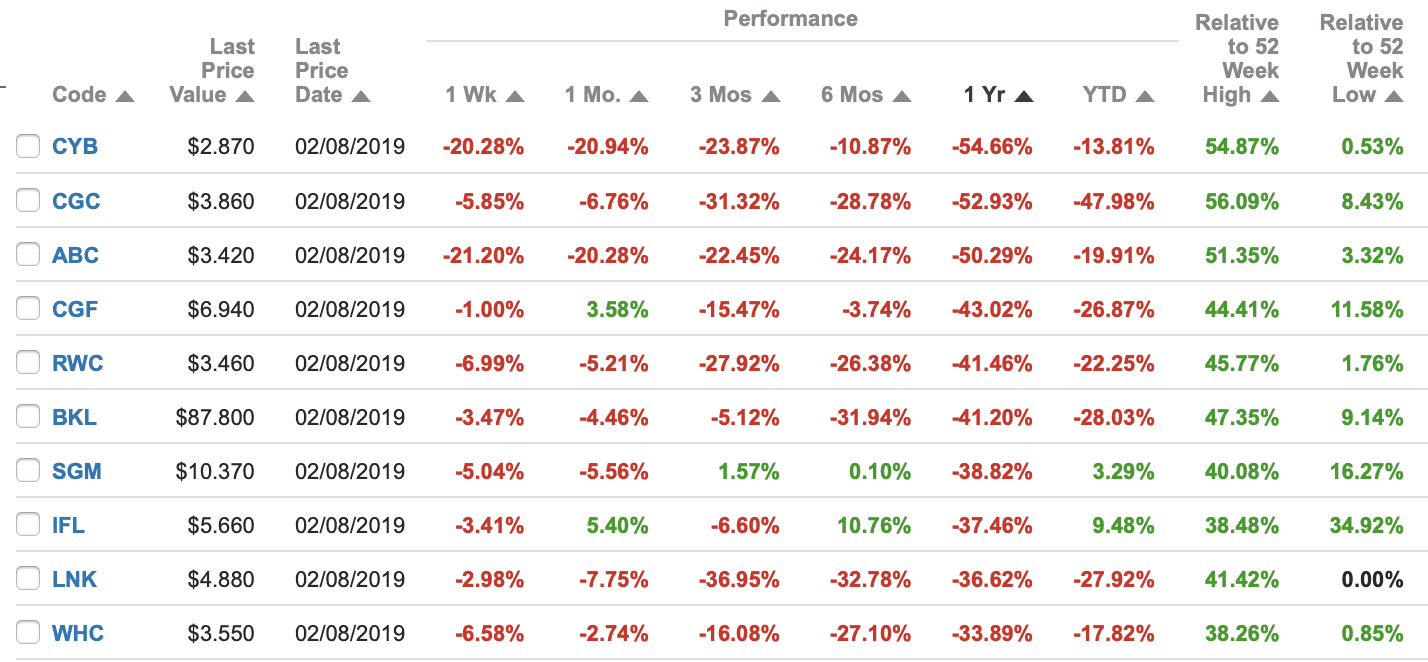
Task: Open the CGC stock link
Action: [76, 201]
